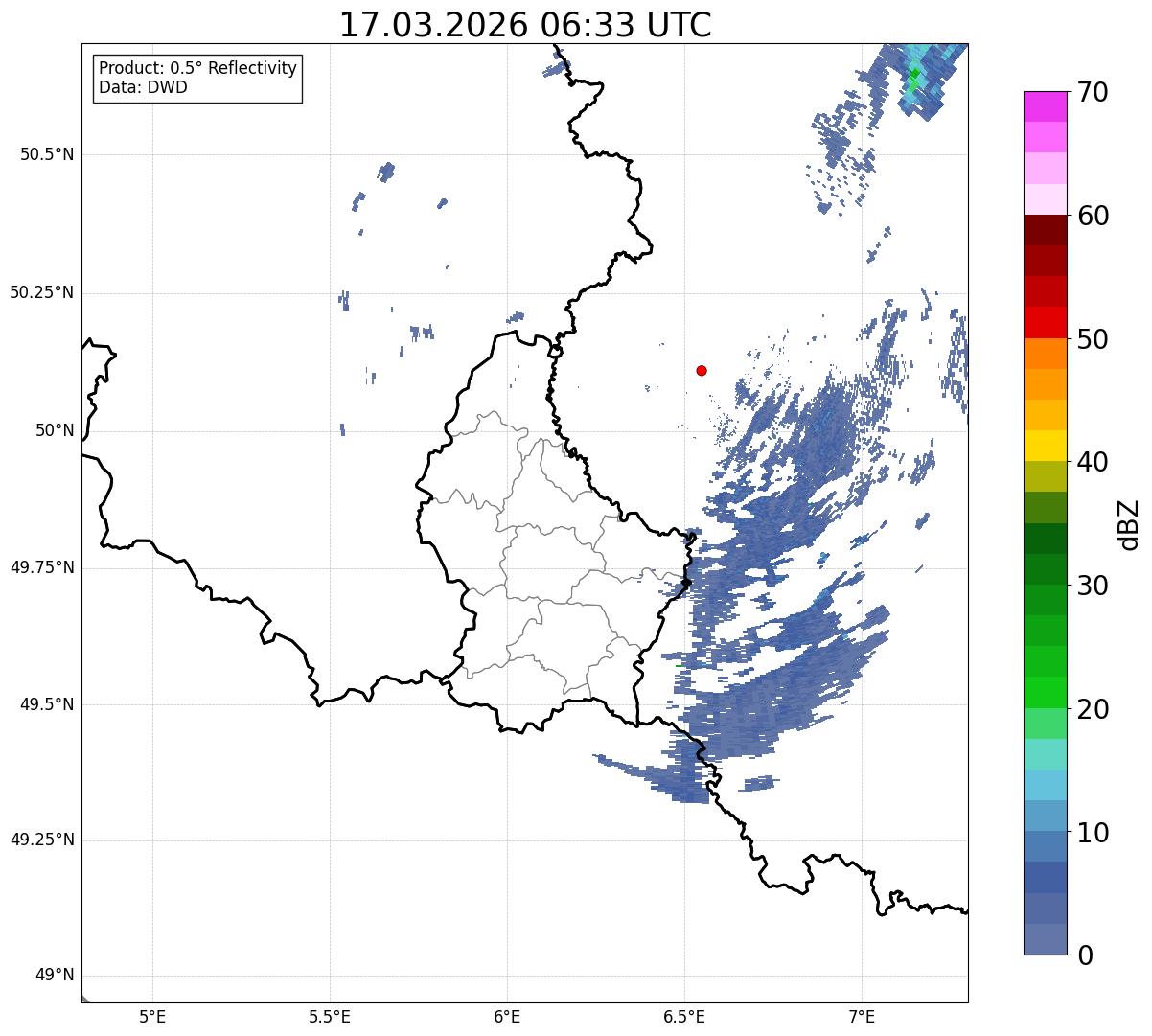Click the longitude label 7°E
The height and width of the screenshot is (1036, 1152).
pos(862,1017)
